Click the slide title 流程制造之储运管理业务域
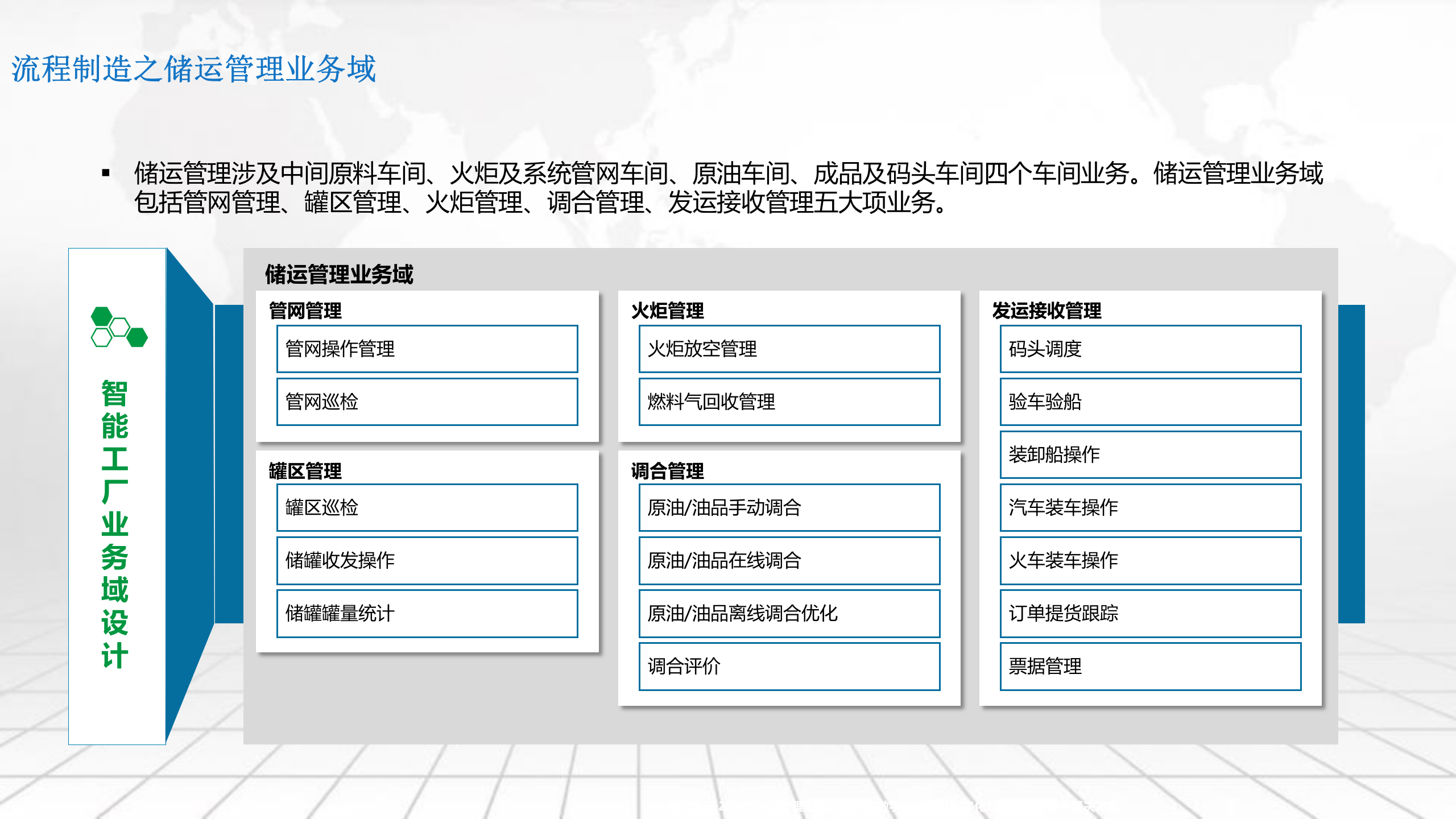The image size is (1456, 819). tap(193, 69)
